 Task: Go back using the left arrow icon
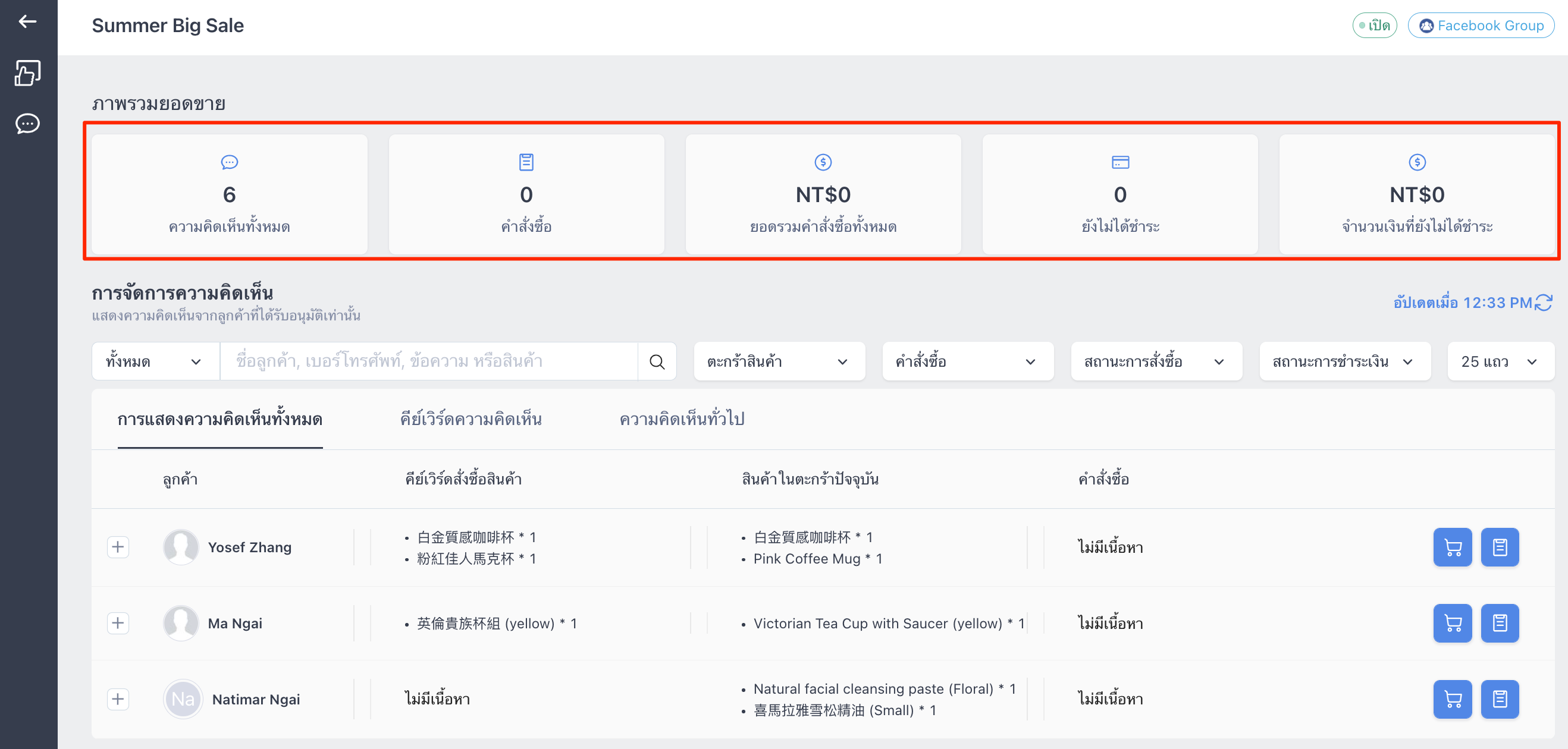(27, 22)
